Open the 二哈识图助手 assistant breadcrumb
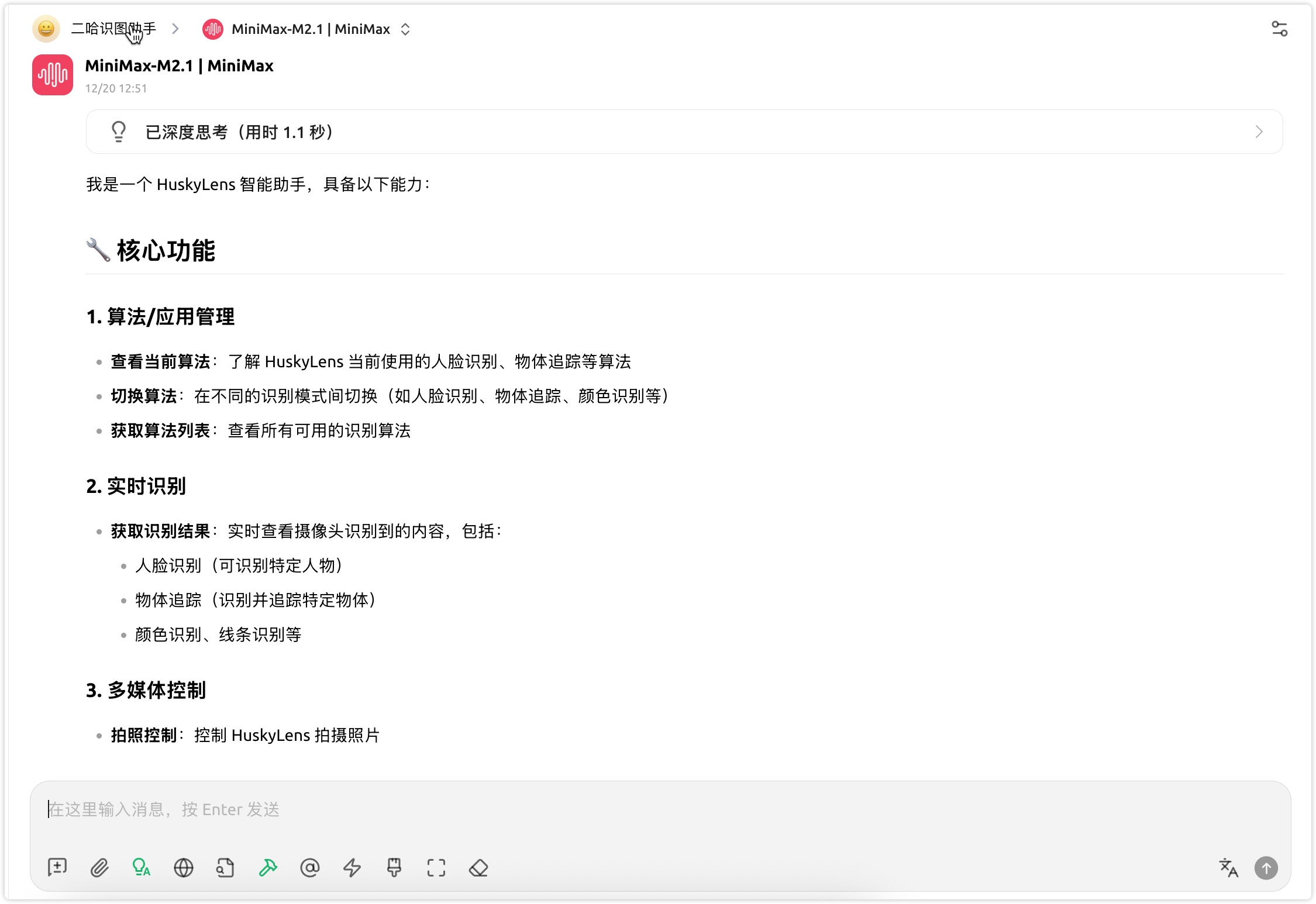Viewport: 1316px width, 904px height. coord(113,29)
